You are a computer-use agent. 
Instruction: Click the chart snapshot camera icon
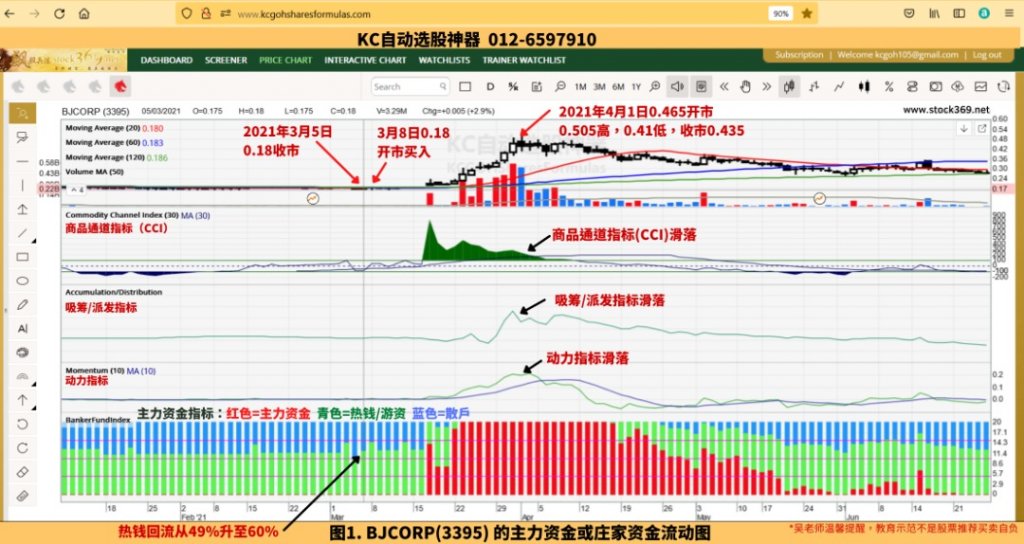936,86
